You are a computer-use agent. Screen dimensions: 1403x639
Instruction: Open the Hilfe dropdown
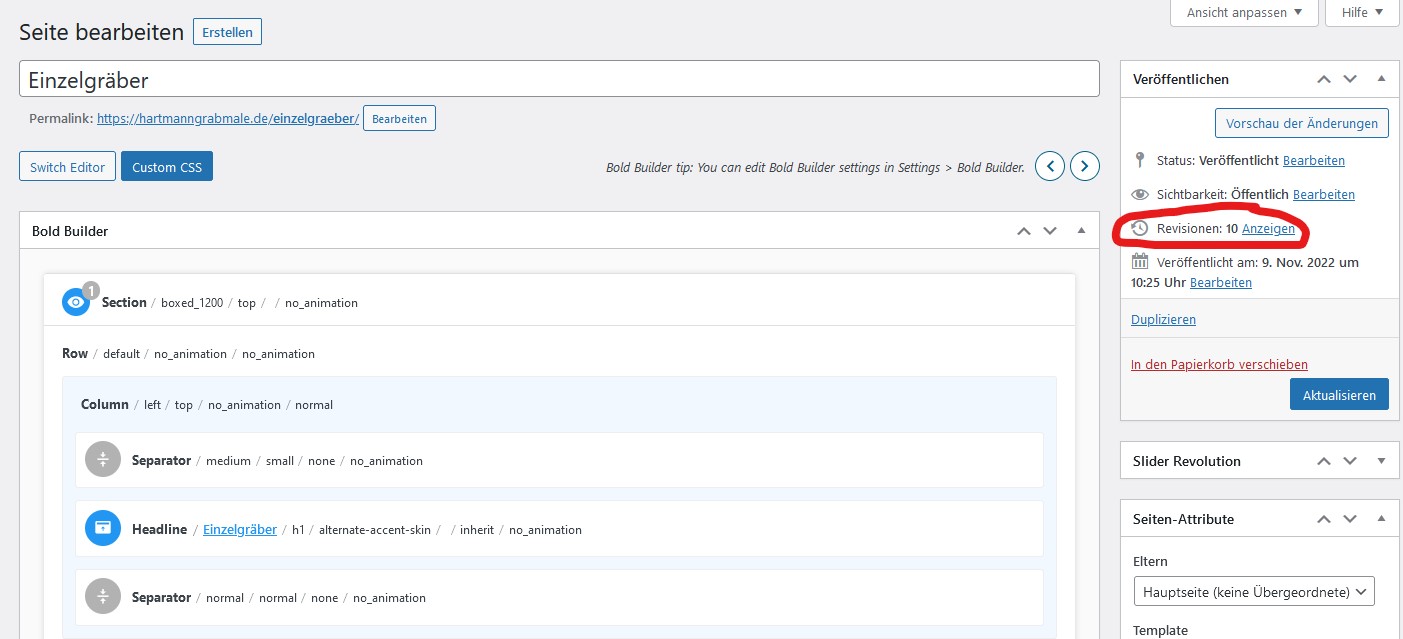pyautogui.click(x=1362, y=12)
